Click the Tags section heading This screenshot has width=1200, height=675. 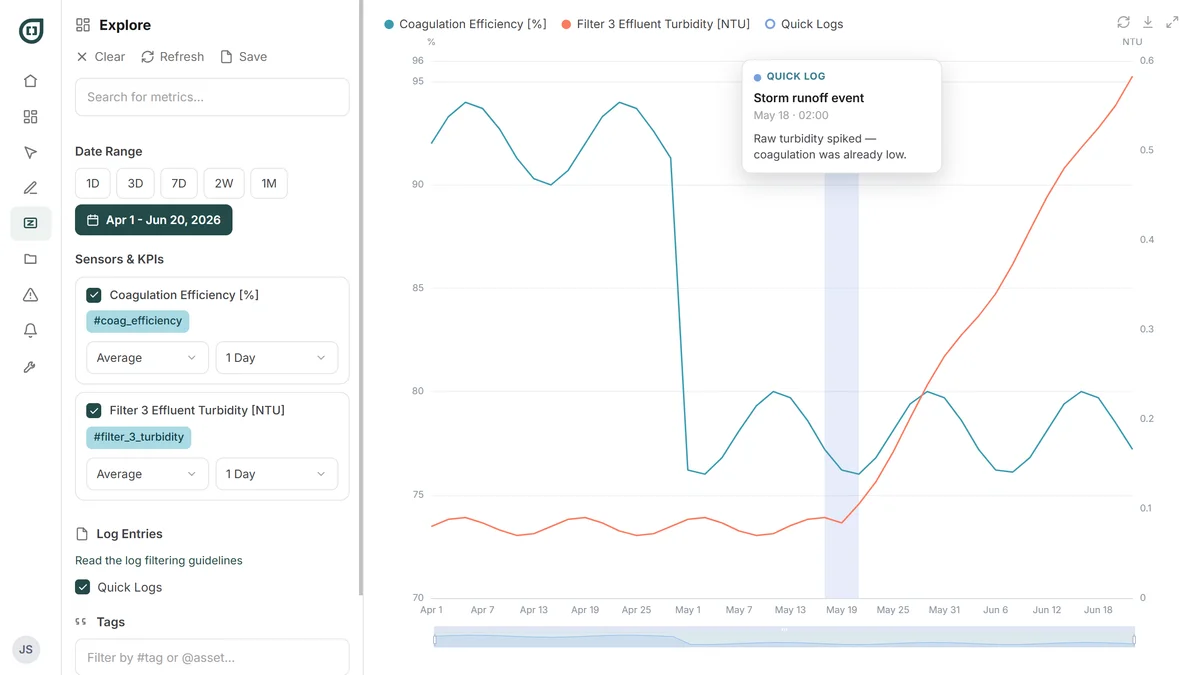pos(111,622)
